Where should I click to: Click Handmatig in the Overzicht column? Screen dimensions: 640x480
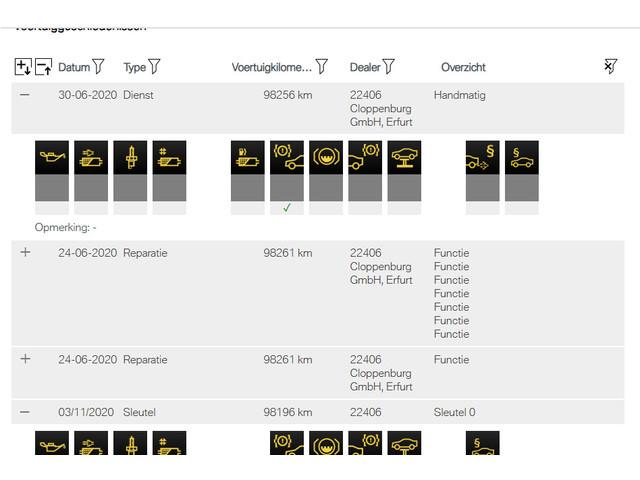460,95
